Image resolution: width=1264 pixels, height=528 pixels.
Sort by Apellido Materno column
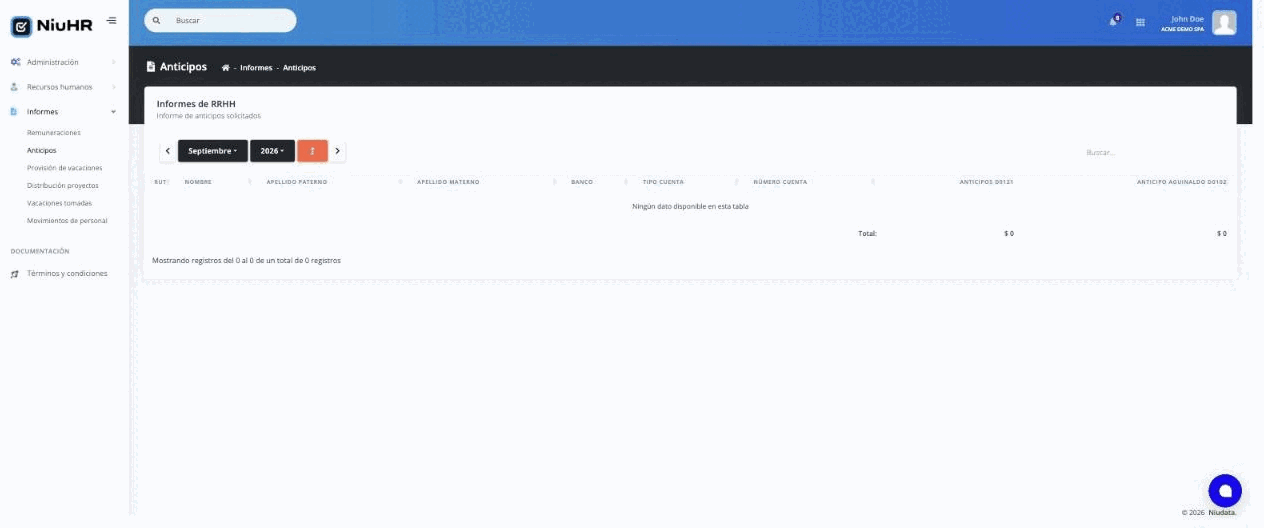pyautogui.click(x=485, y=182)
